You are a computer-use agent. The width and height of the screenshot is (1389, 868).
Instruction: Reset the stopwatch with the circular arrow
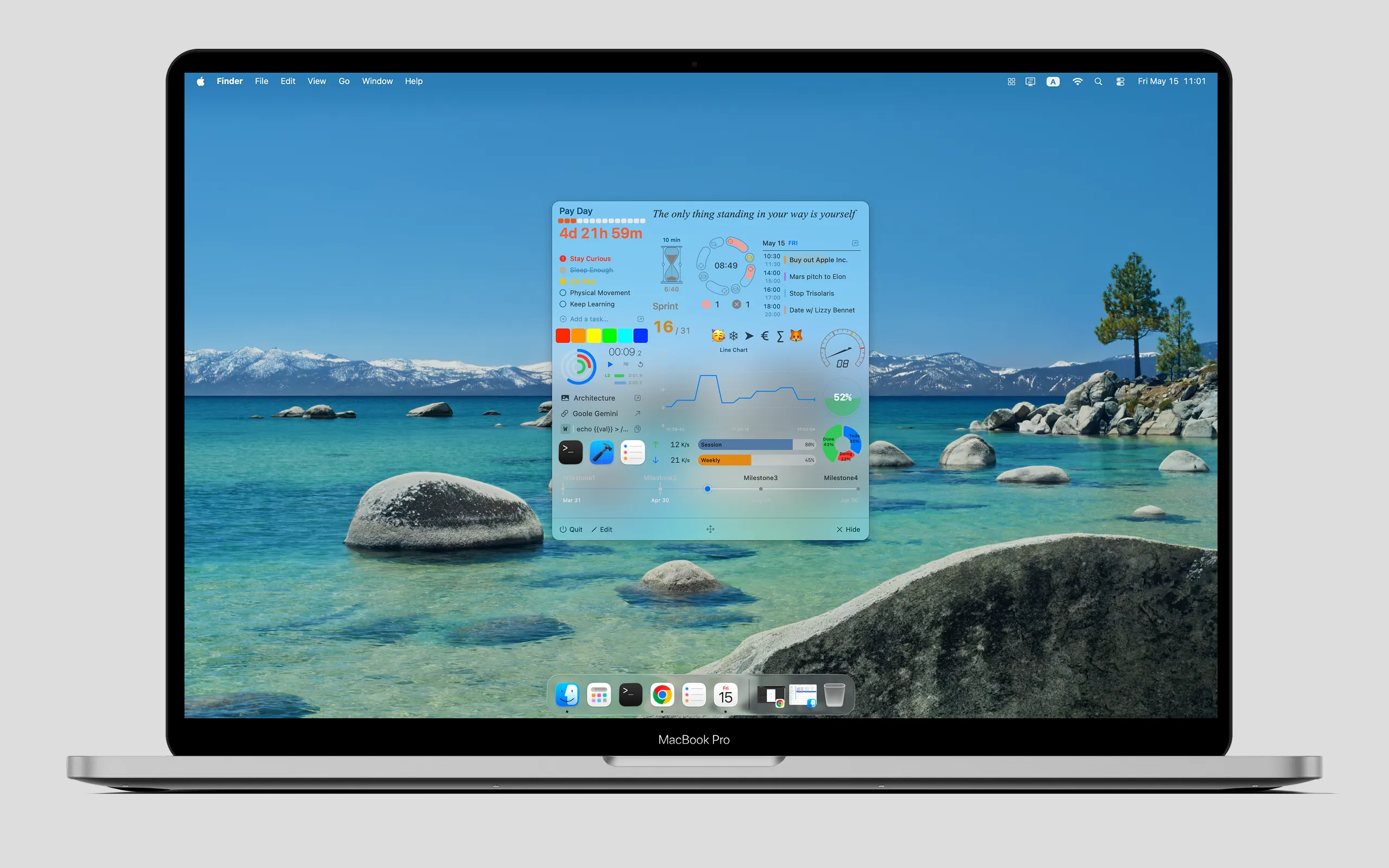coord(641,365)
